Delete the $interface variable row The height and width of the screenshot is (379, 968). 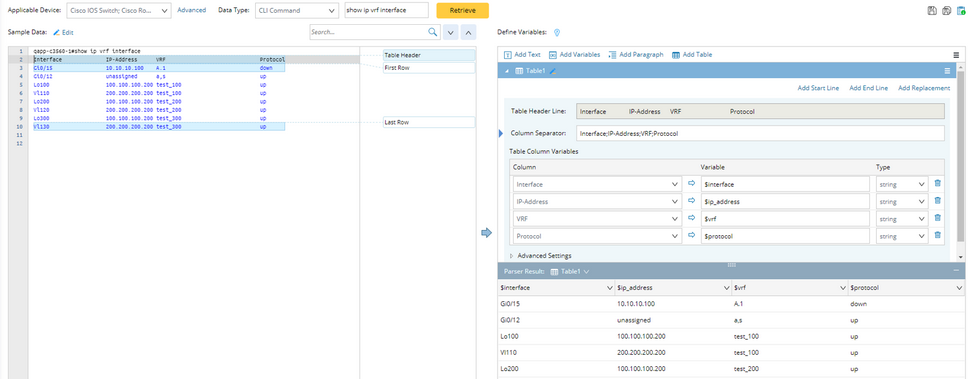[938, 183]
